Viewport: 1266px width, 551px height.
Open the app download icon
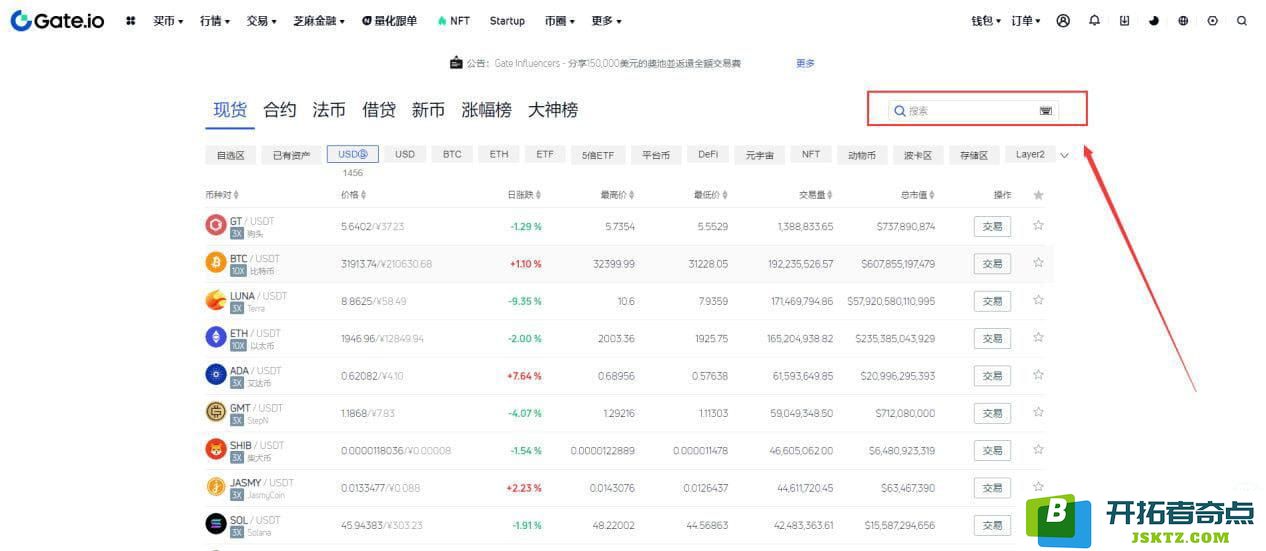[x=1124, y=20]
